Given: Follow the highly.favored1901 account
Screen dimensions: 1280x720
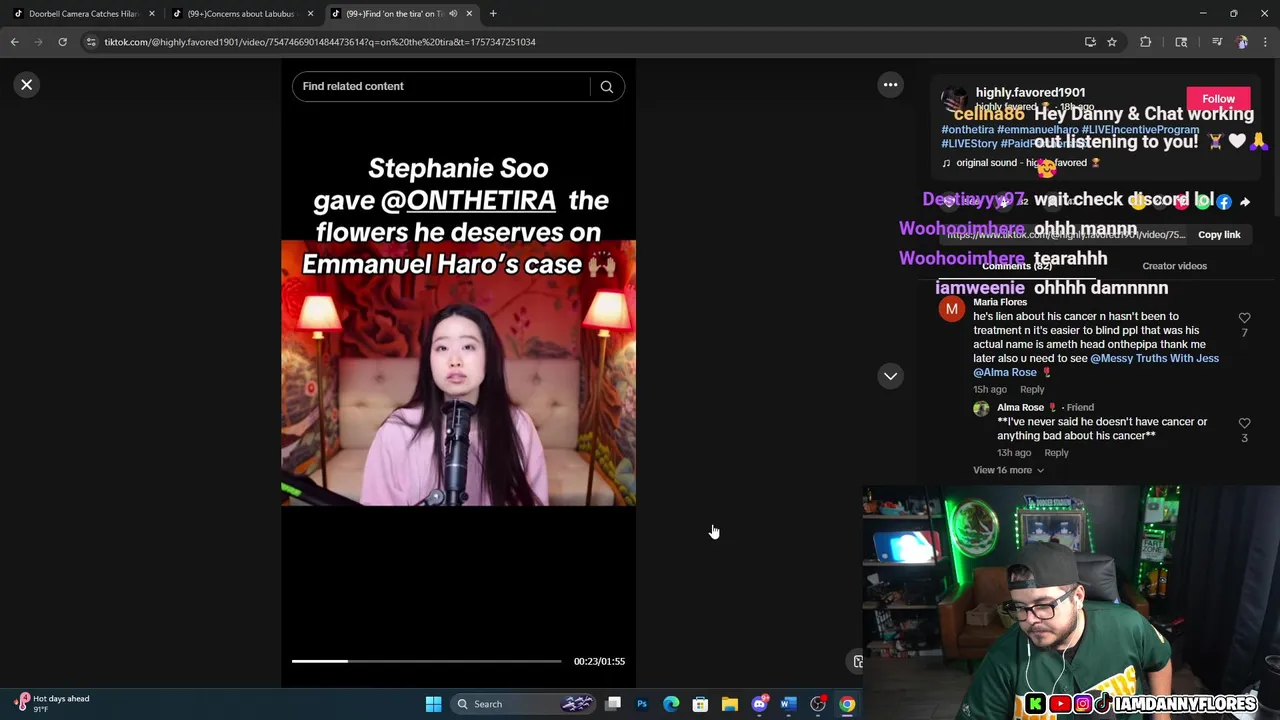Looking at the screenshot, I should pyautogui.click(x=1218, y=99).
